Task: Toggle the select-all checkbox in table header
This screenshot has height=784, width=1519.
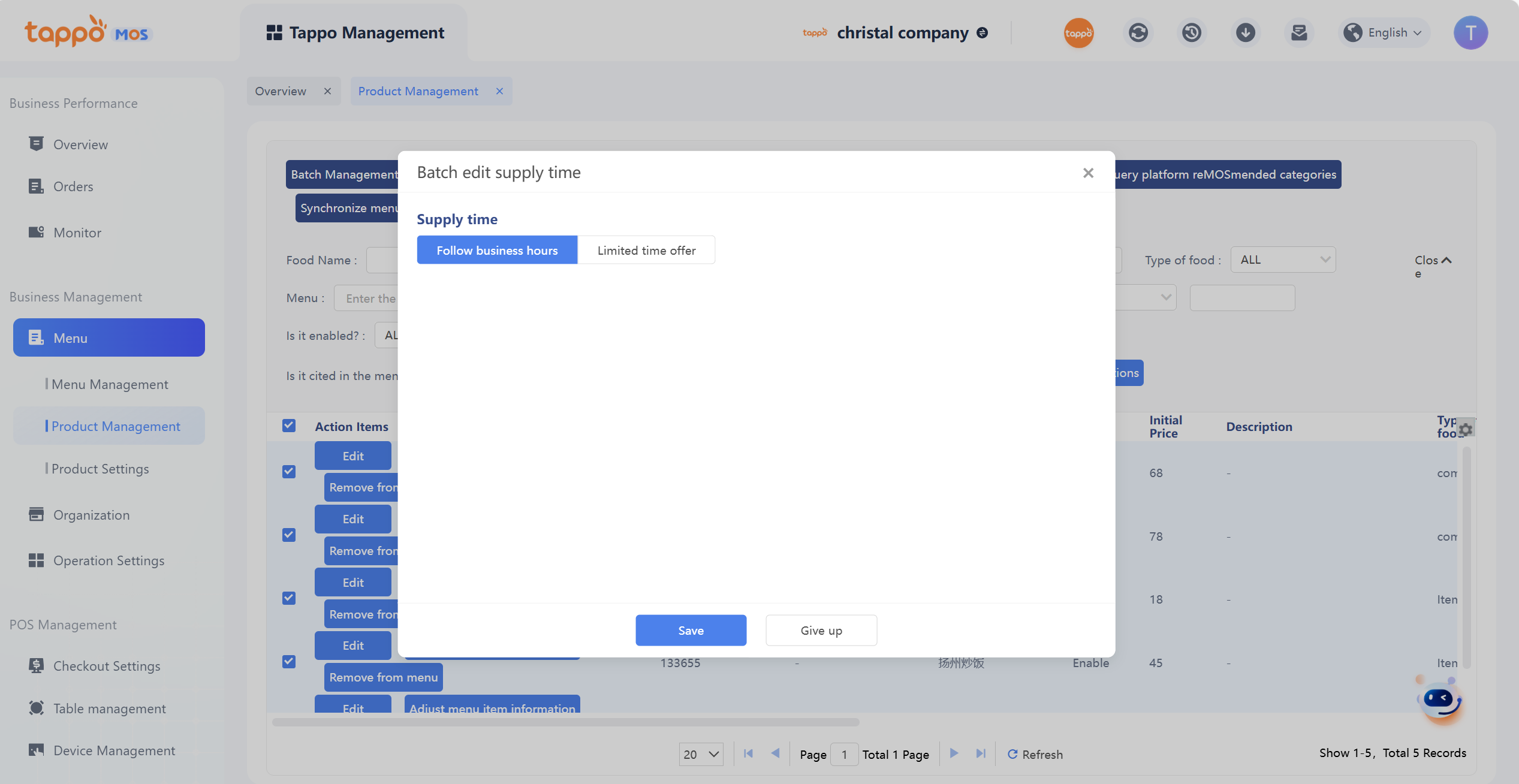Action: 289,426
